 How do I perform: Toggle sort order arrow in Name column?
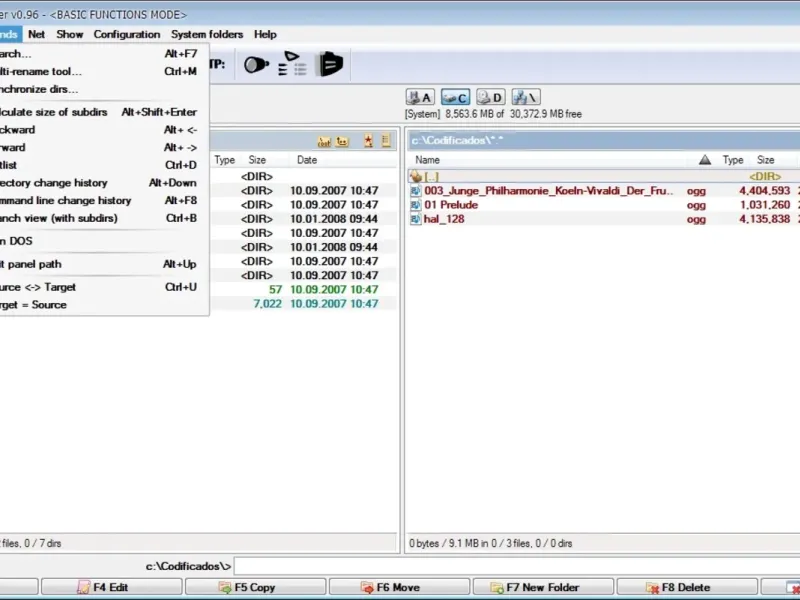(704, 160)
